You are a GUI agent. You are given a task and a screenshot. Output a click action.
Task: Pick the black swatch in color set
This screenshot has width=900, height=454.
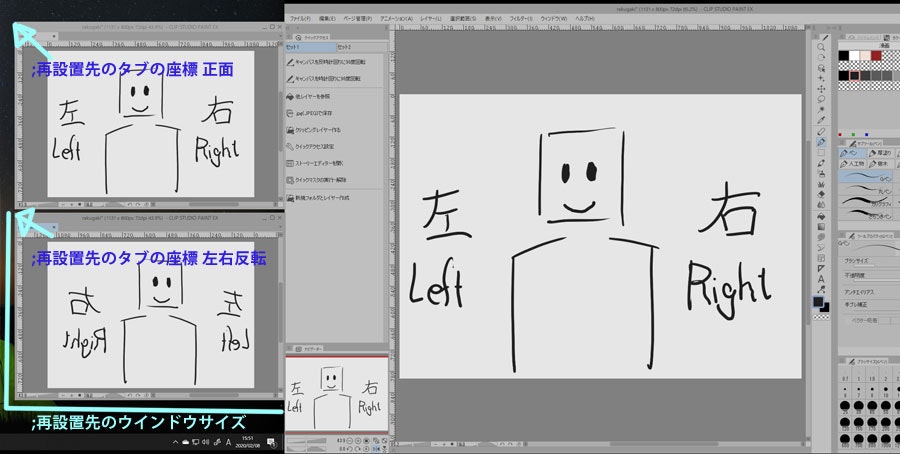(x=843, y=55)
